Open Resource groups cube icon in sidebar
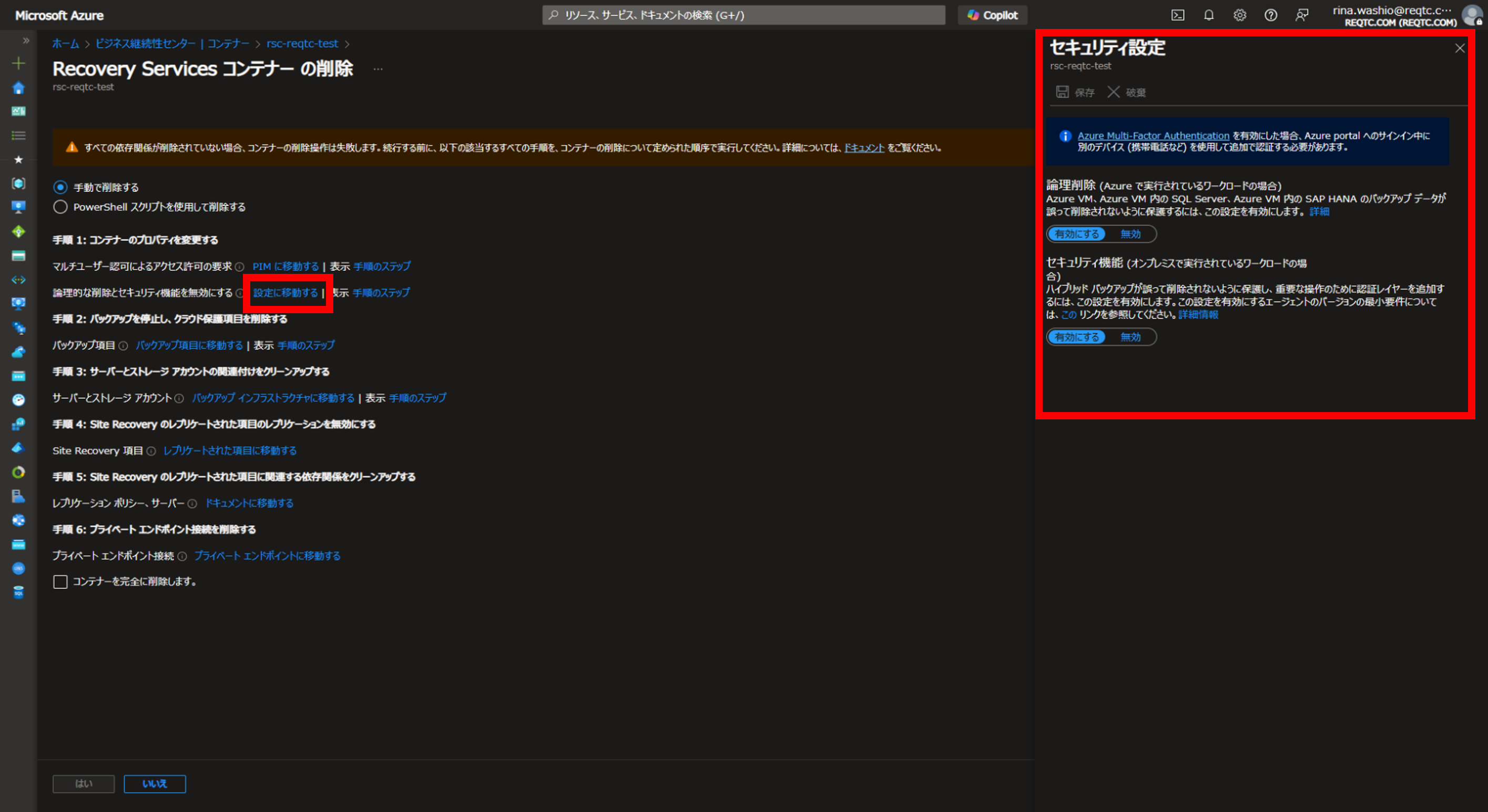Image resolution: width=1488 pixels, height=812 pixels. (18, 183)
